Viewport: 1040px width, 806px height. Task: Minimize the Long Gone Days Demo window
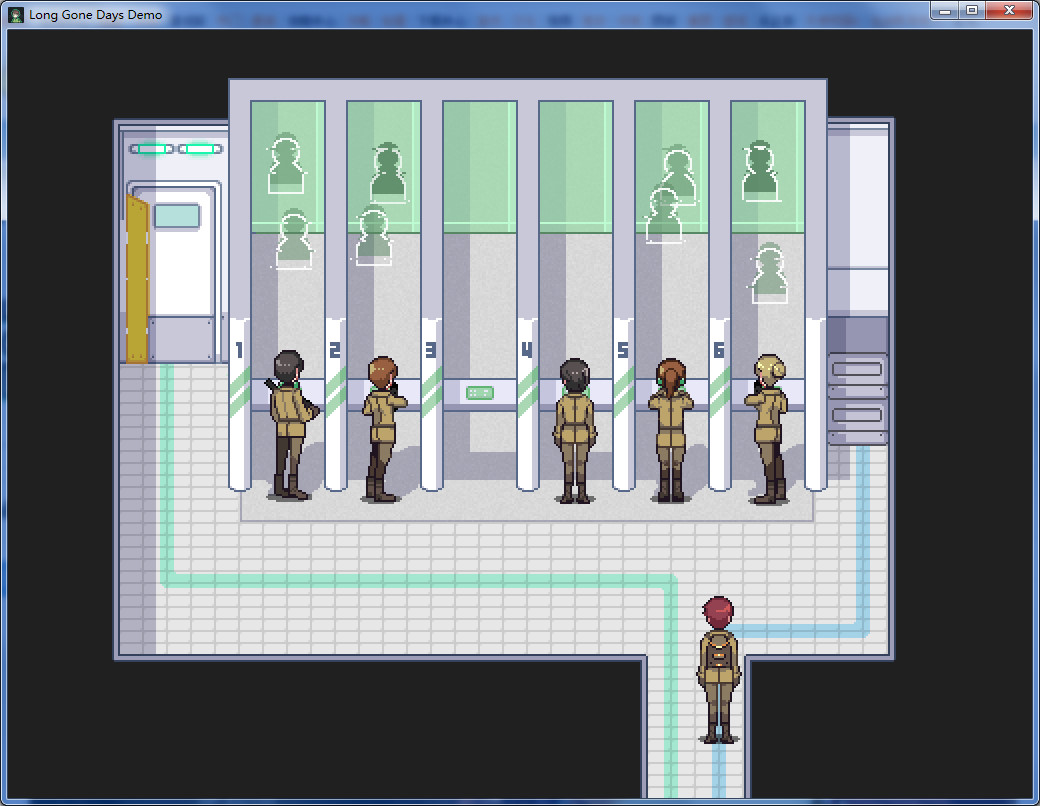pyautogui.click(x=945, y=10)
